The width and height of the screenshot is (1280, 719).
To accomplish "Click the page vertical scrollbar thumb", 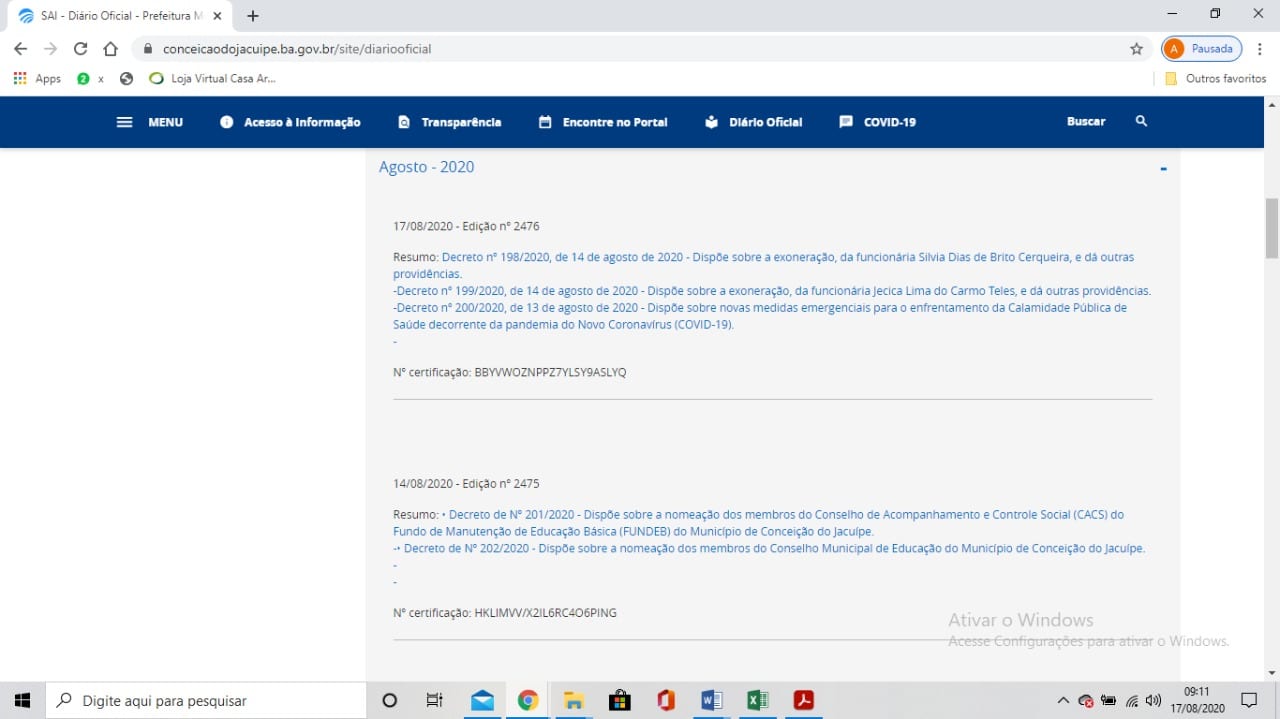I will 1272,228.
